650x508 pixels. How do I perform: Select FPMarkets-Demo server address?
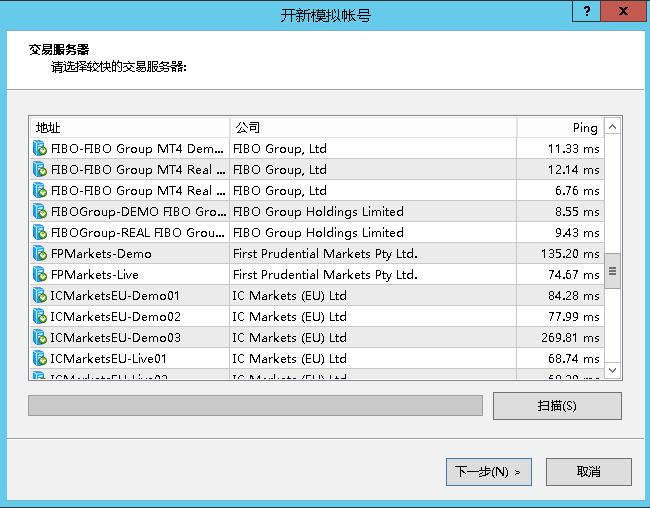[101, 254]
